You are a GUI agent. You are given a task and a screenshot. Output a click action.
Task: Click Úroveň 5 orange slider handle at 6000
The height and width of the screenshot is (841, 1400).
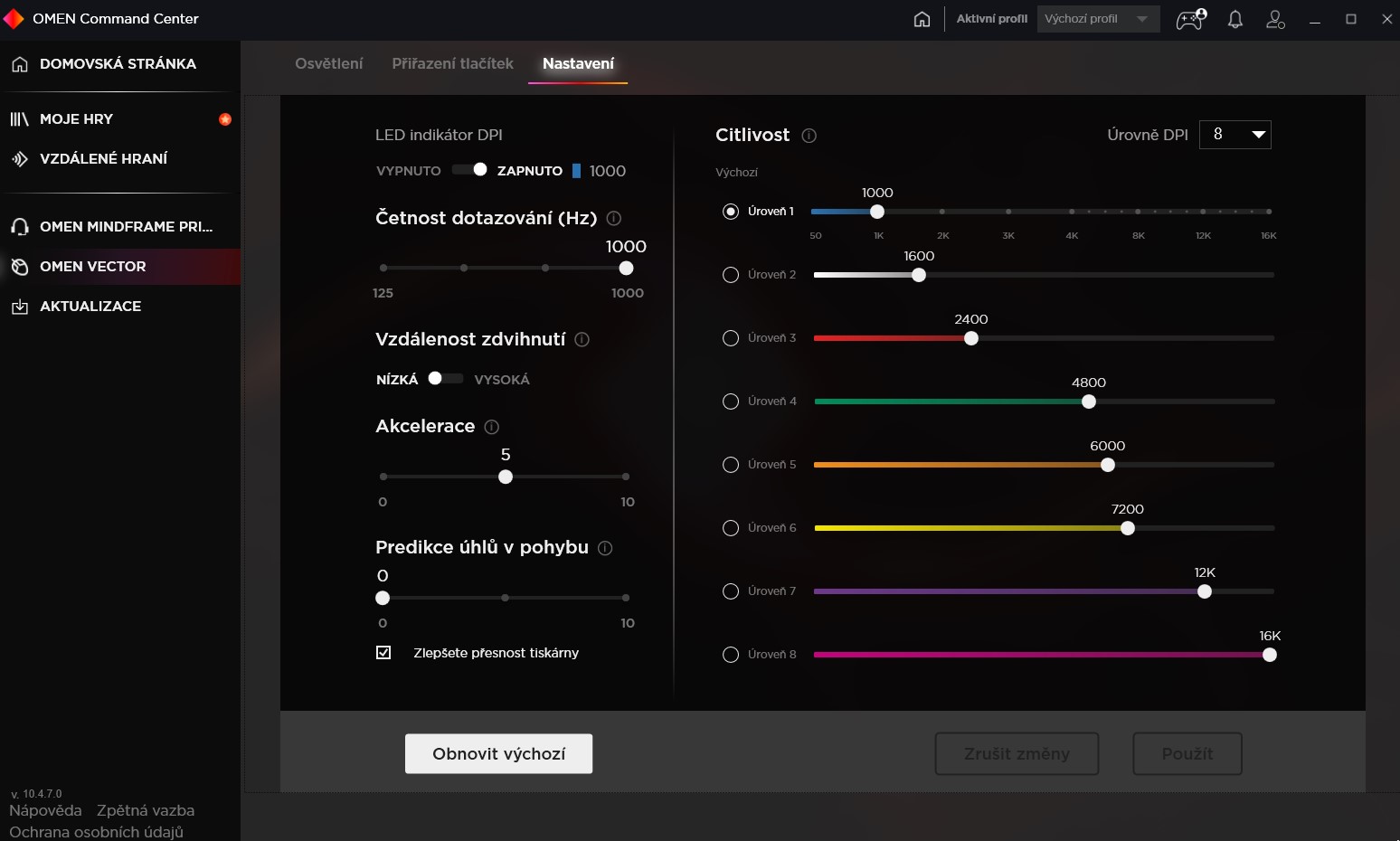(x=1108, y=465)
